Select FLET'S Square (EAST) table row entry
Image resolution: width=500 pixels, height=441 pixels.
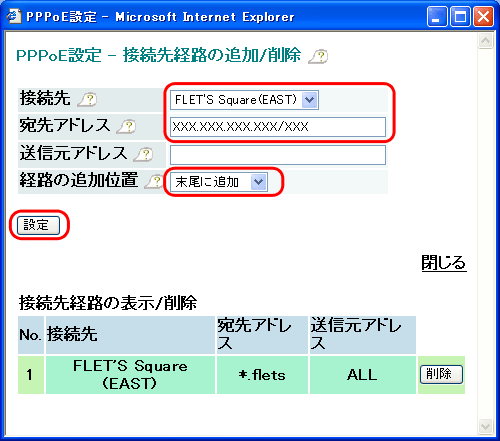click(130, 375)
